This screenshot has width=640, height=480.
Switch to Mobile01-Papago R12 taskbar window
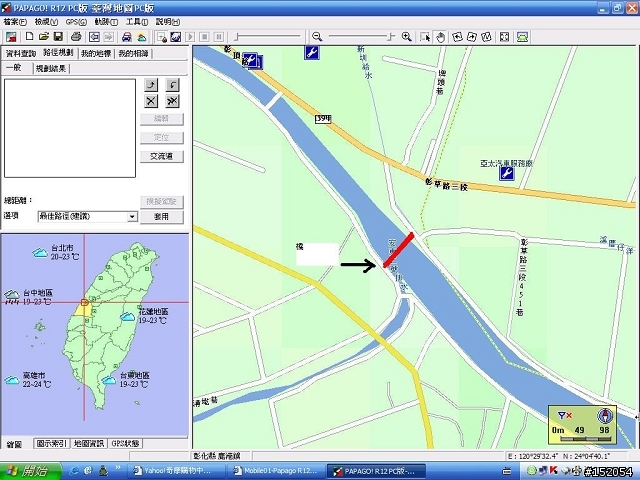pyautogui.click(x=276, y=471)
